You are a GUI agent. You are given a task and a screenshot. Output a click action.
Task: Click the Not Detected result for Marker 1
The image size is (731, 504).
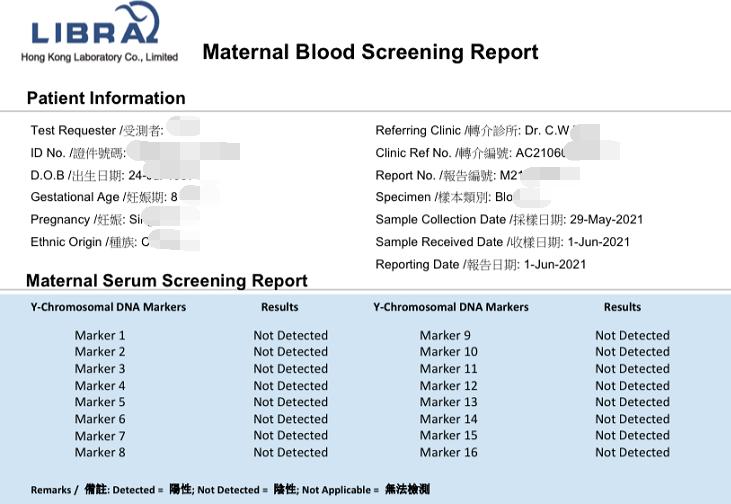290,335
